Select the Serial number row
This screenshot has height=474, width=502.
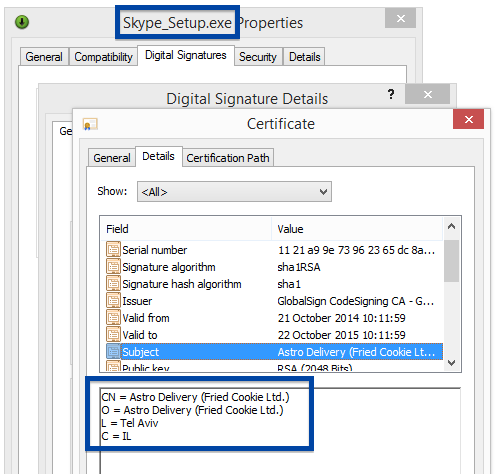[274, 250]
